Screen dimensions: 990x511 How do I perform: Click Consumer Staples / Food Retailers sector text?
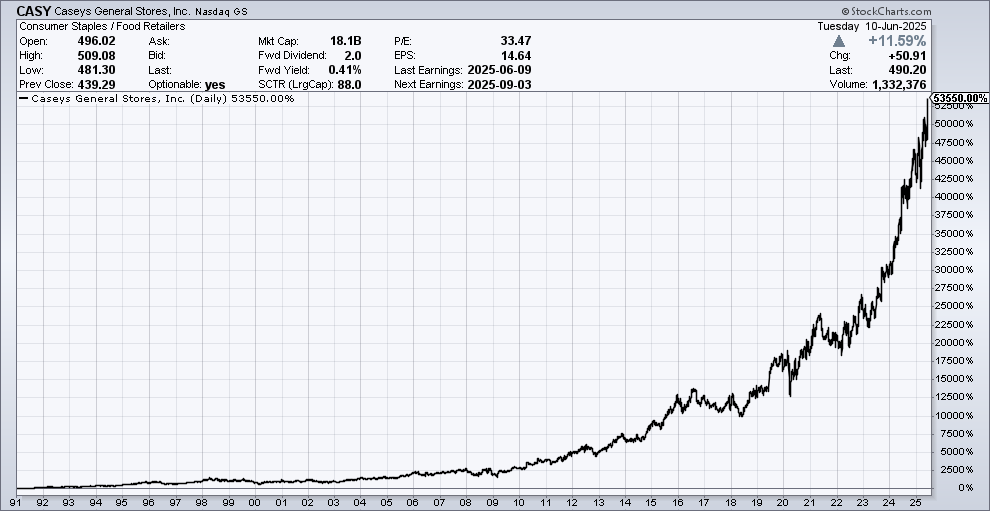coord(102,27)
